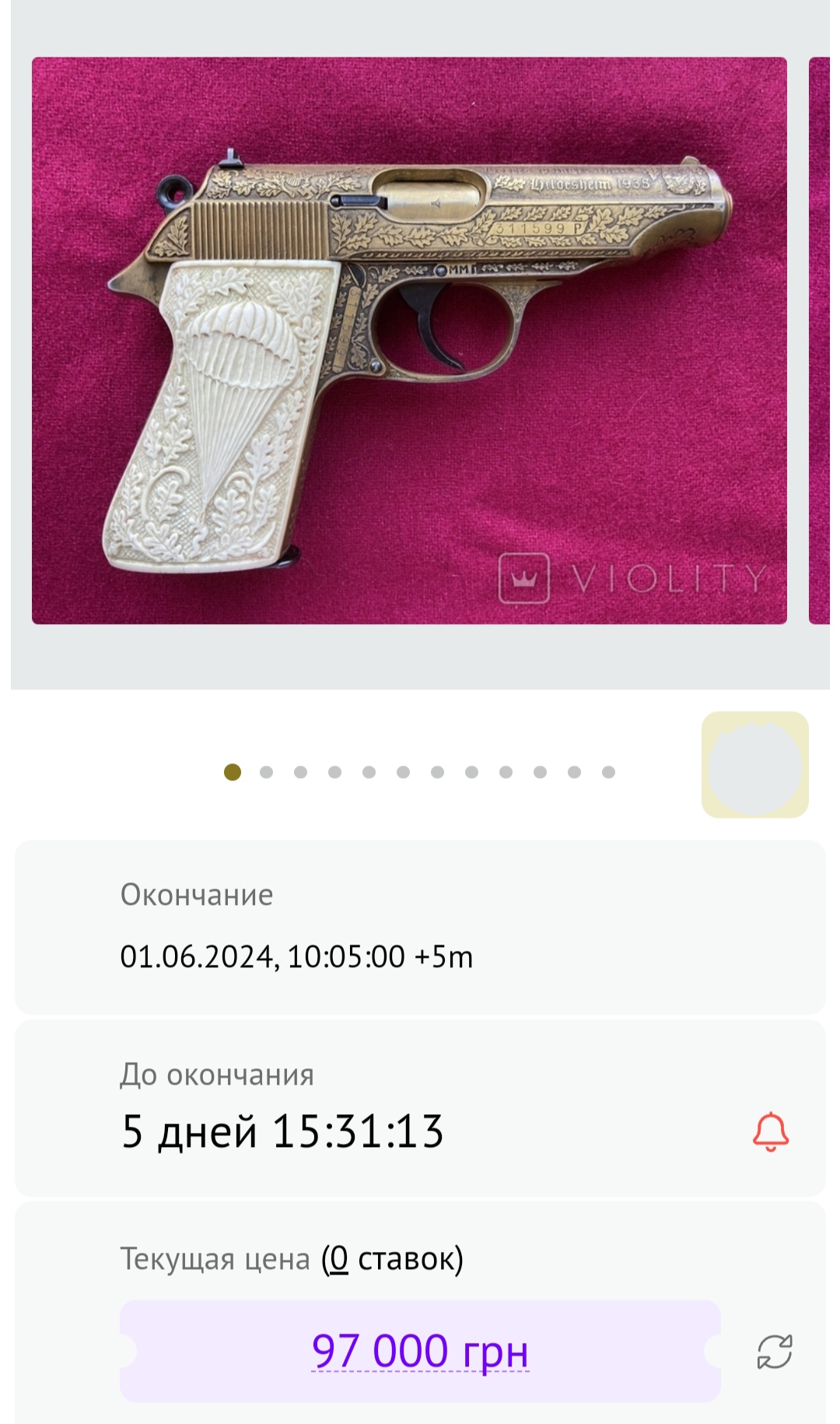This screenshot has height=1424, width=840.
Task: Refresh the current price with the arrows icon
Action: point(775,1352)
